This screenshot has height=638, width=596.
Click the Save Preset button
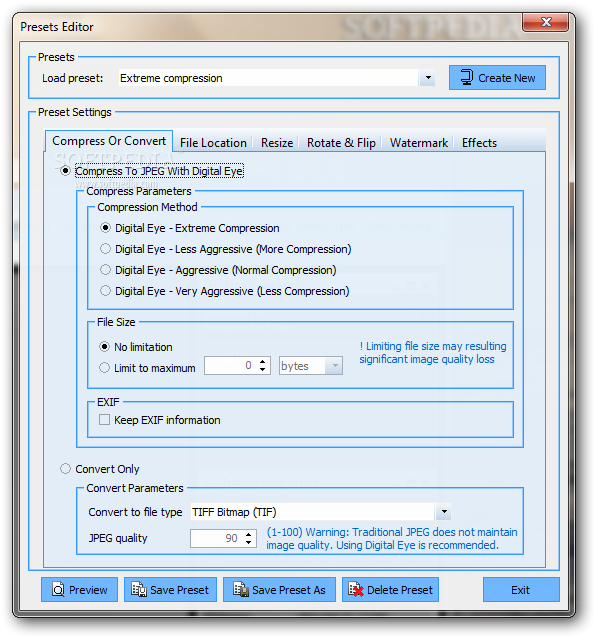pyautogui.click(x=170, y=589)
